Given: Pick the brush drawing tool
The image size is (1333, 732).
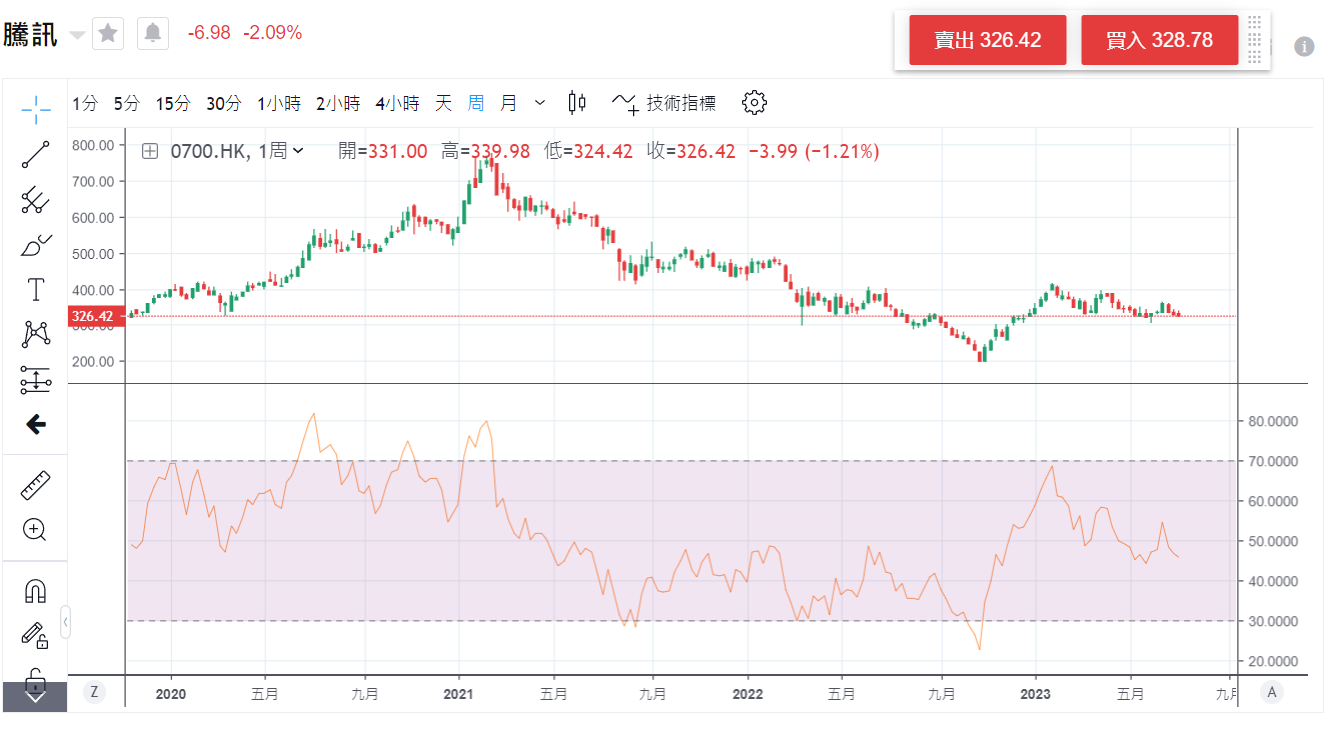Looking at the screenshot, I should 36,245.
